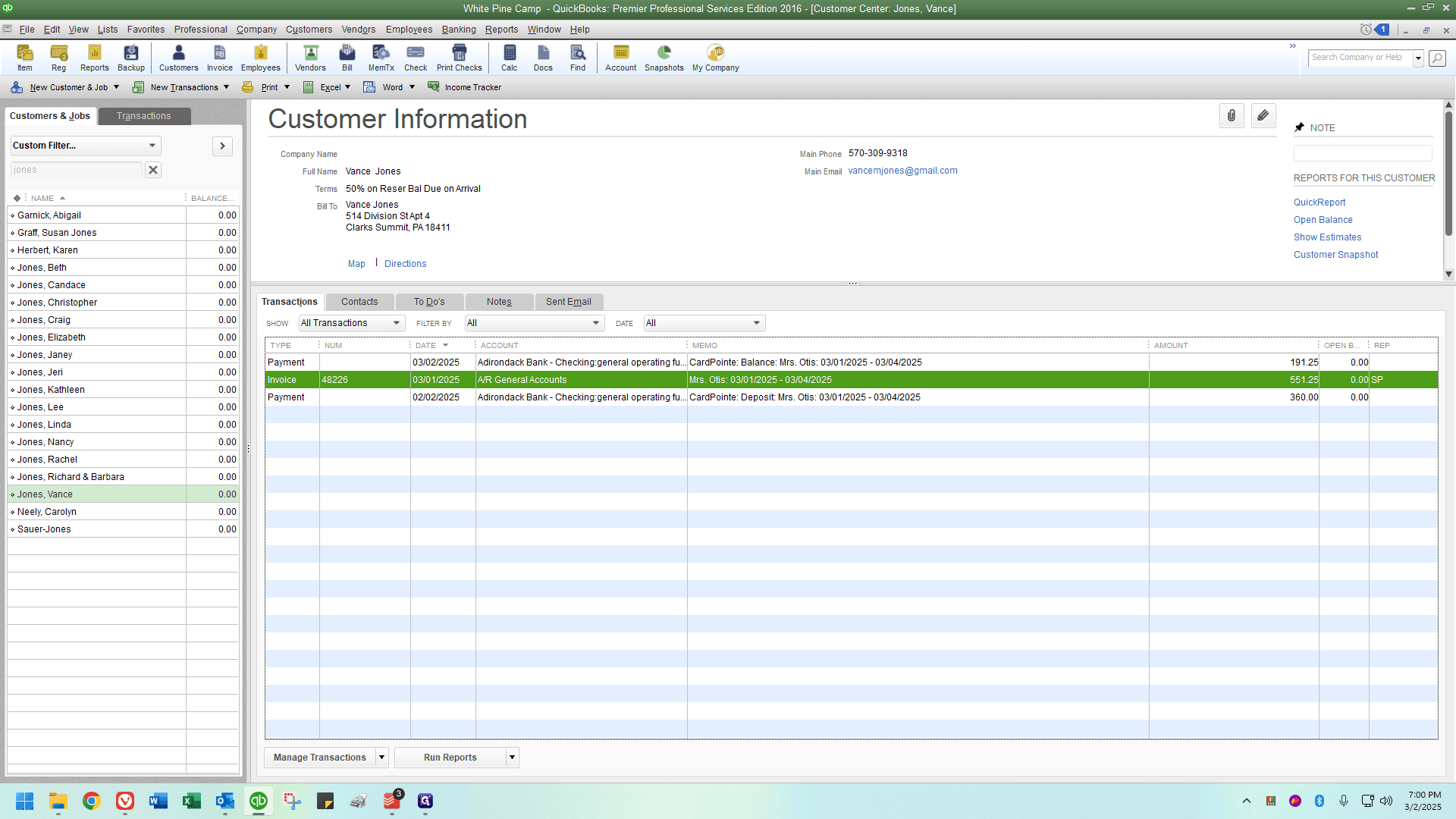Expand the Print dropdown
The height and width of the screenshot is (819, 1456).
[287, 87]
